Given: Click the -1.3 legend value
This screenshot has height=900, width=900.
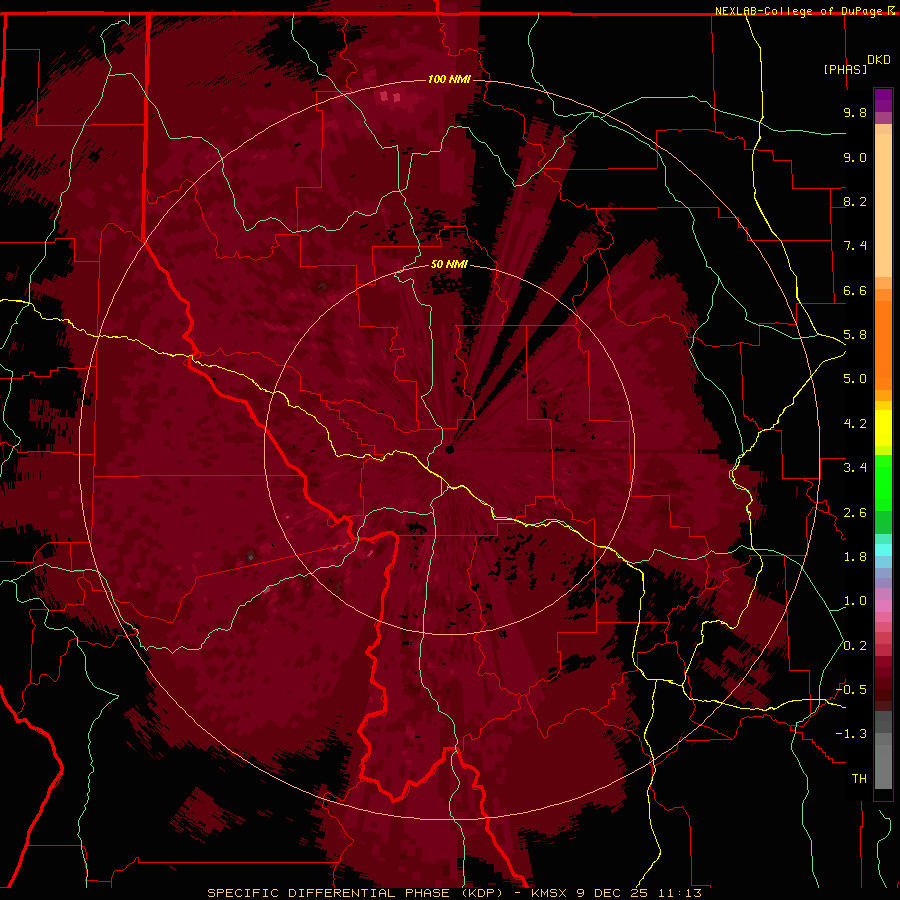Looking at the screenshot, I should tap(852, 734).
